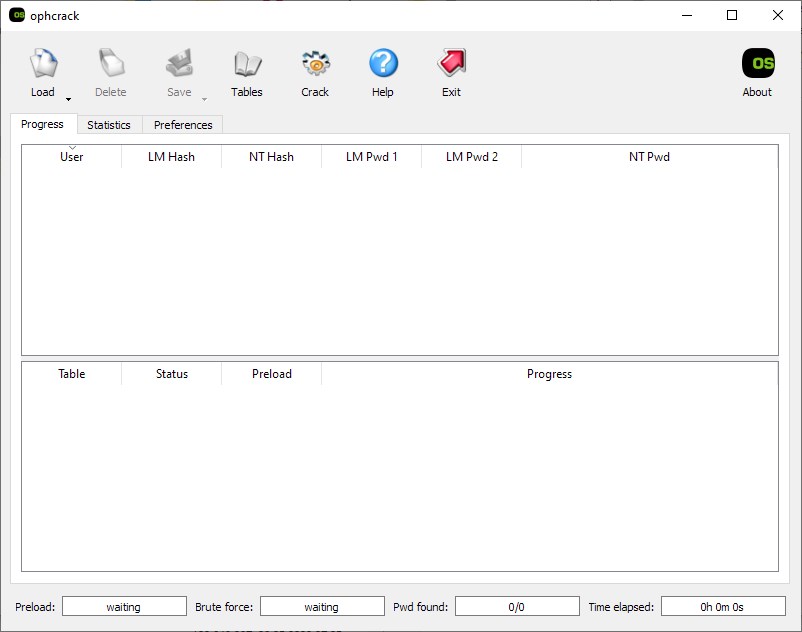This screenshot has width=802, height=632.
Task: Click the LM Pwd 1 column header
Action: pos(371,156)
